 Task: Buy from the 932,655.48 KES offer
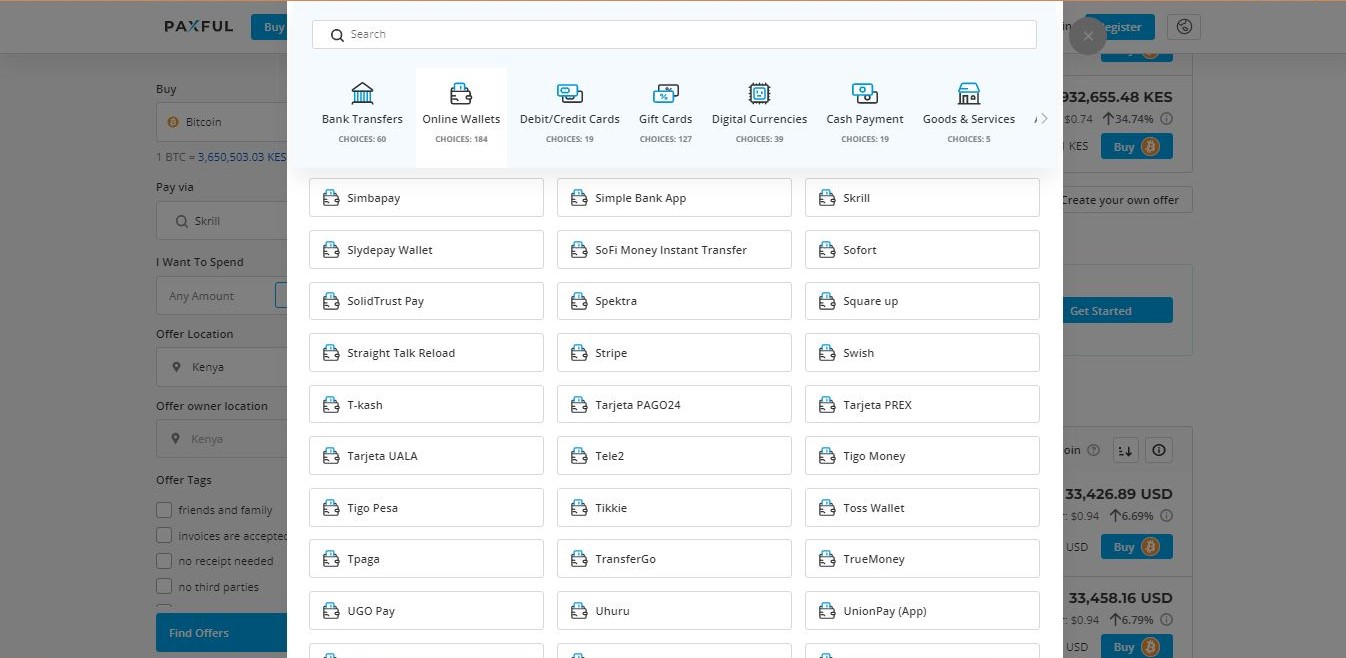(1136, 147)
